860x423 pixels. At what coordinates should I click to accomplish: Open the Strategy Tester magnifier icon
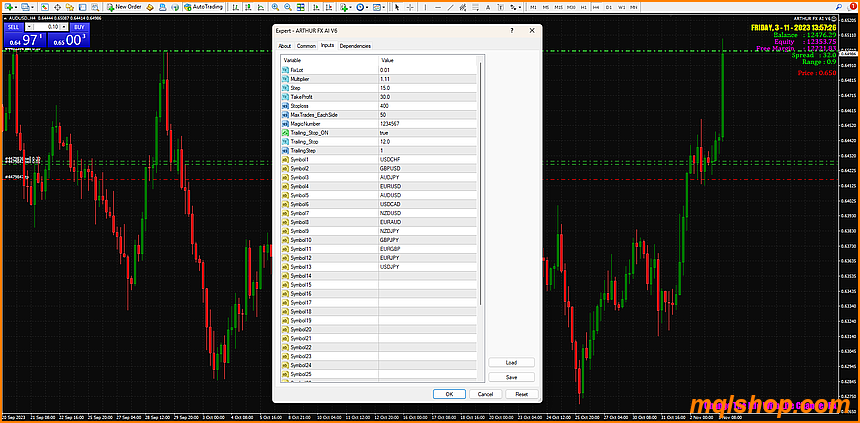[x=95, y=7]
